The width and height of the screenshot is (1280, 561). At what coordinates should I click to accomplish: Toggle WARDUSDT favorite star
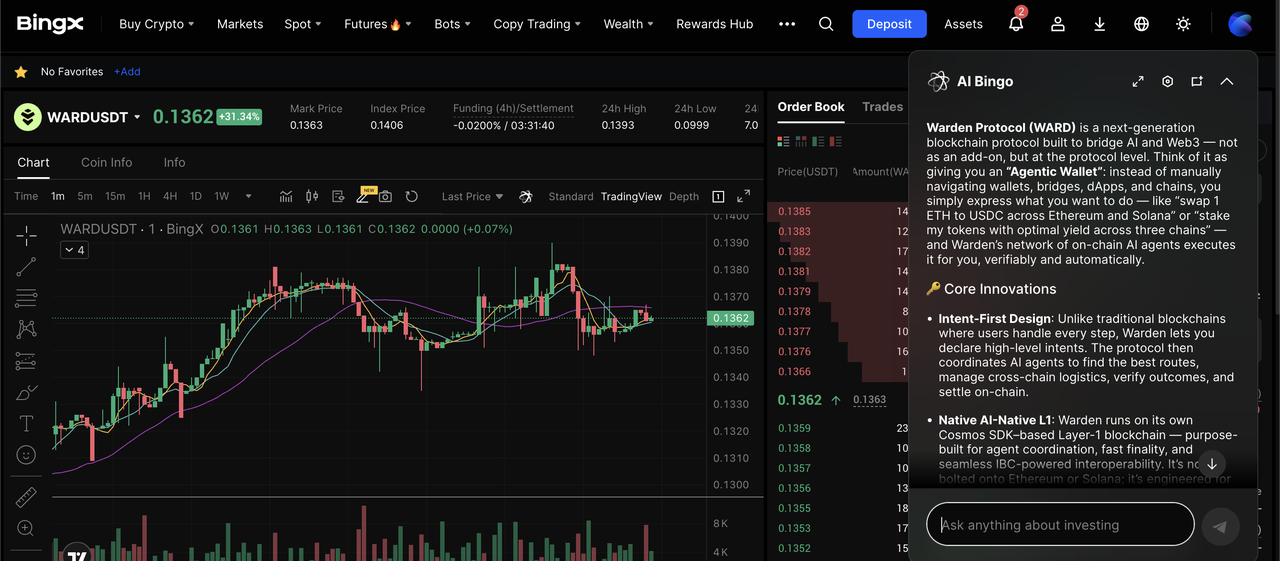click(20, 72)
